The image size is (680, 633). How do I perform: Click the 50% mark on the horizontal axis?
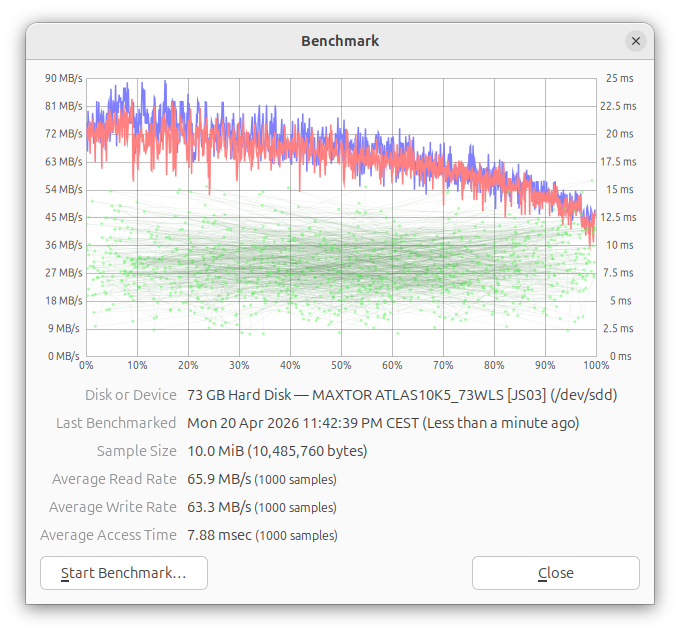341,365
